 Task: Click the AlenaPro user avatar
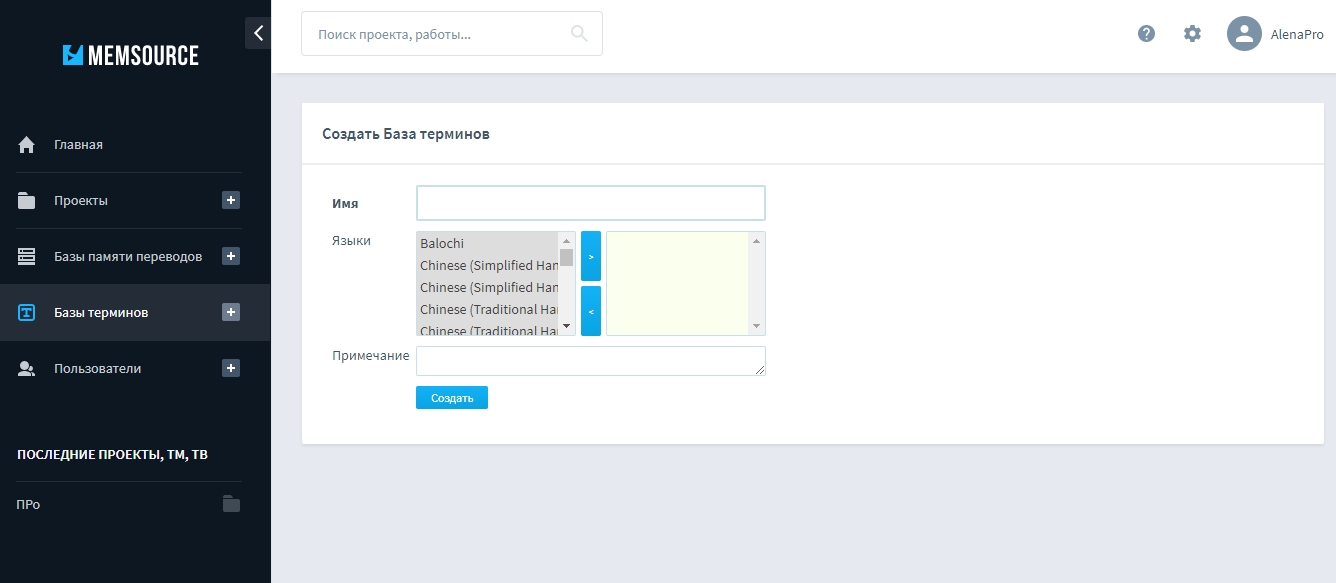[x=1244, y=34]
